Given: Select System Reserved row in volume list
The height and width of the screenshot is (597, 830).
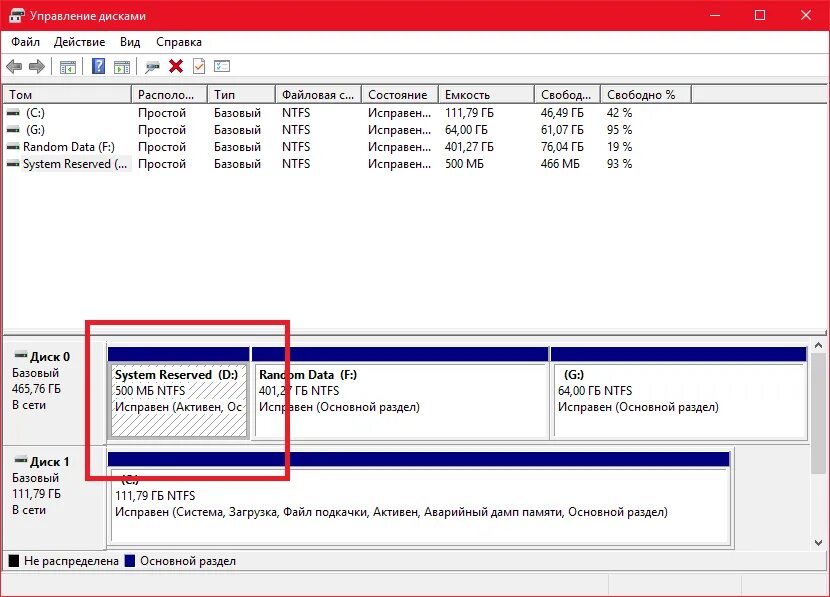Looking at the screenshot, I should pos(75,164).
